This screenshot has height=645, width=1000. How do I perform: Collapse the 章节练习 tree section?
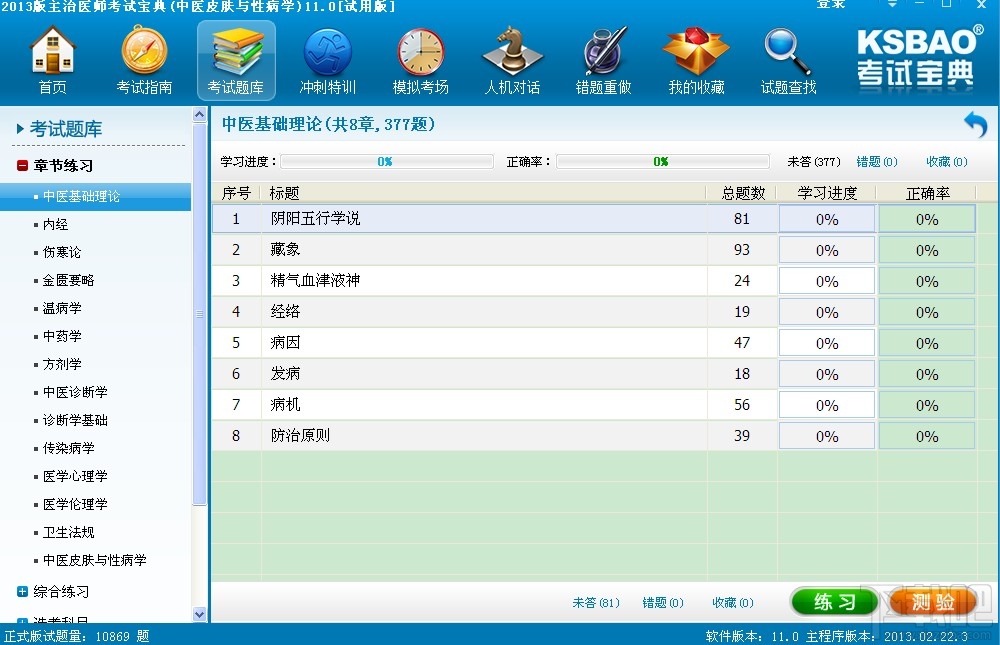coord(22,166)
